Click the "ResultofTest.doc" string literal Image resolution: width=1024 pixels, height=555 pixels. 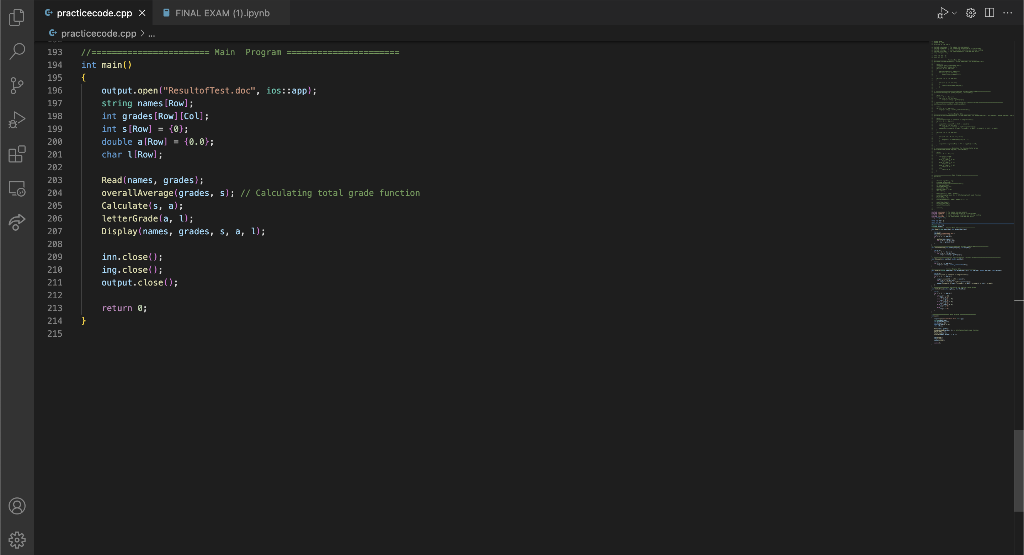(209, 91)
